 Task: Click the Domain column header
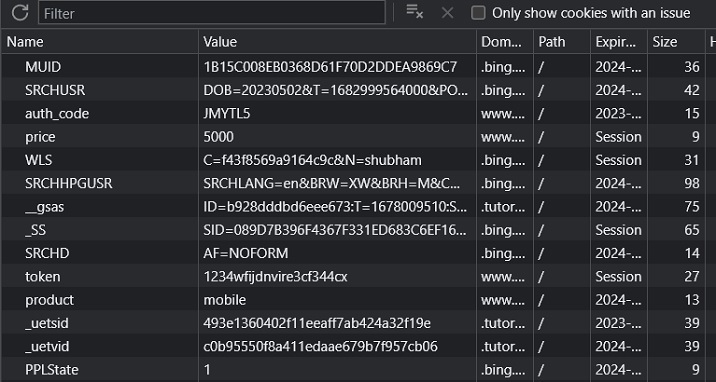(x=505, y=42)
